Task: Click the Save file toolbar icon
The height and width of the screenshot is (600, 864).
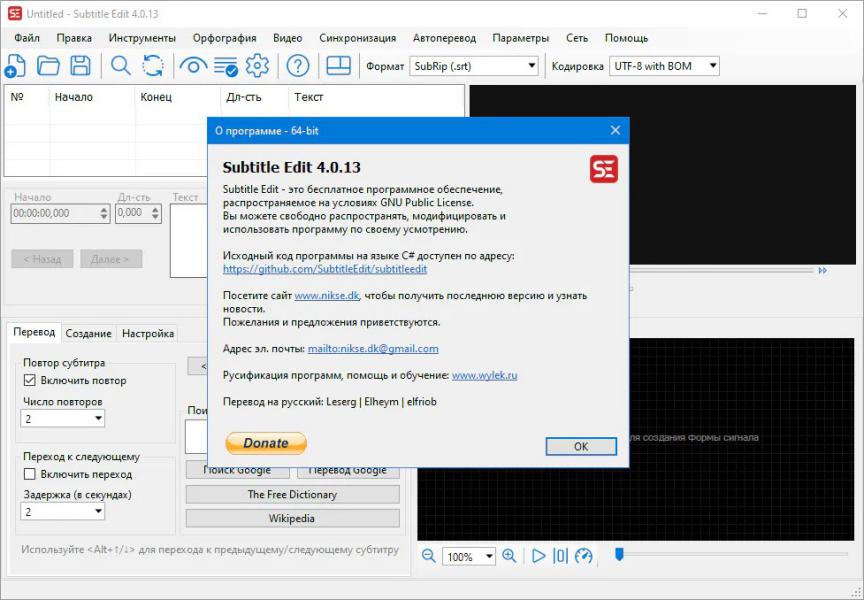Action: [80, 66]
